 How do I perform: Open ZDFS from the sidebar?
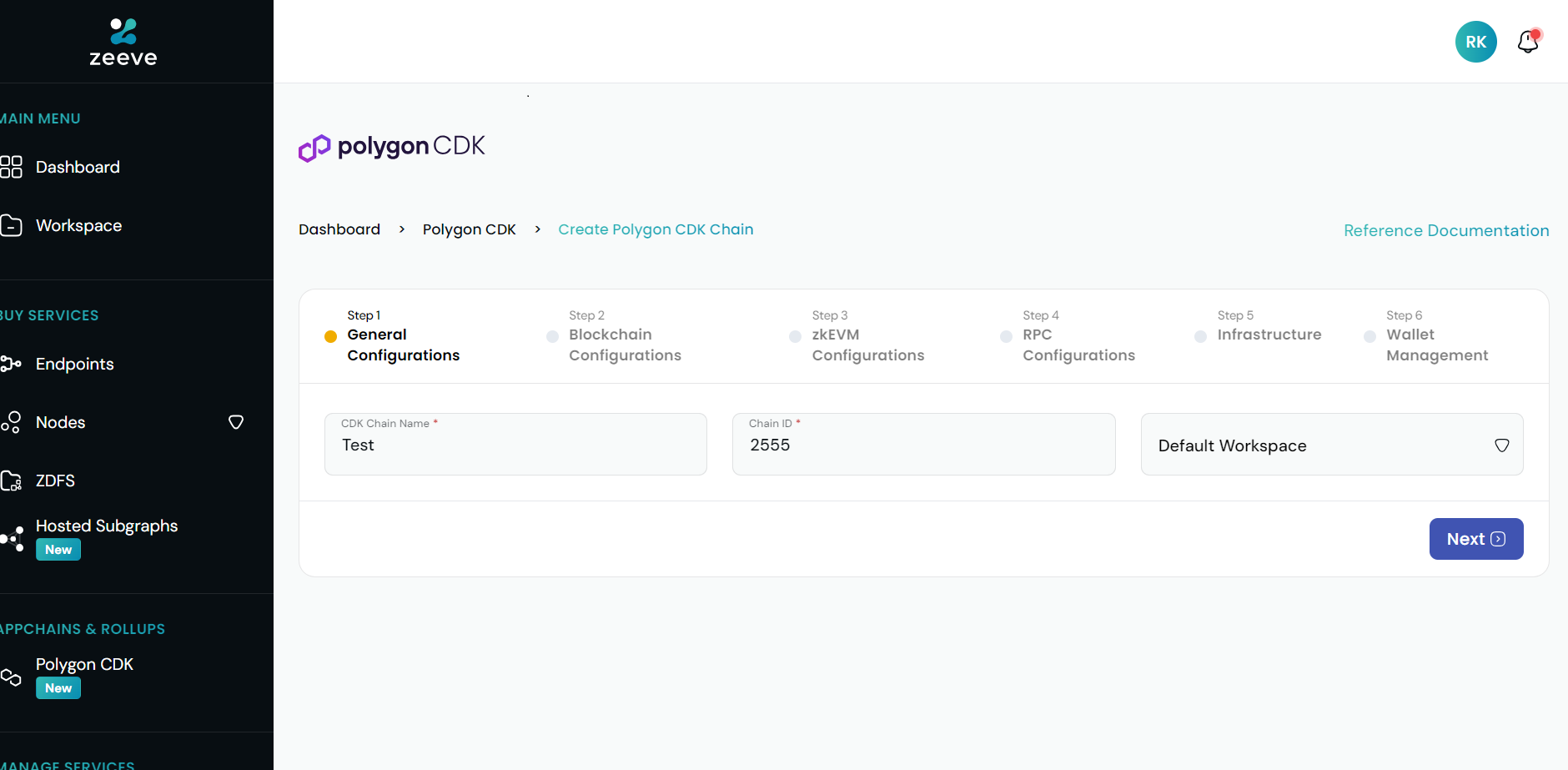(x=54, y=481)
